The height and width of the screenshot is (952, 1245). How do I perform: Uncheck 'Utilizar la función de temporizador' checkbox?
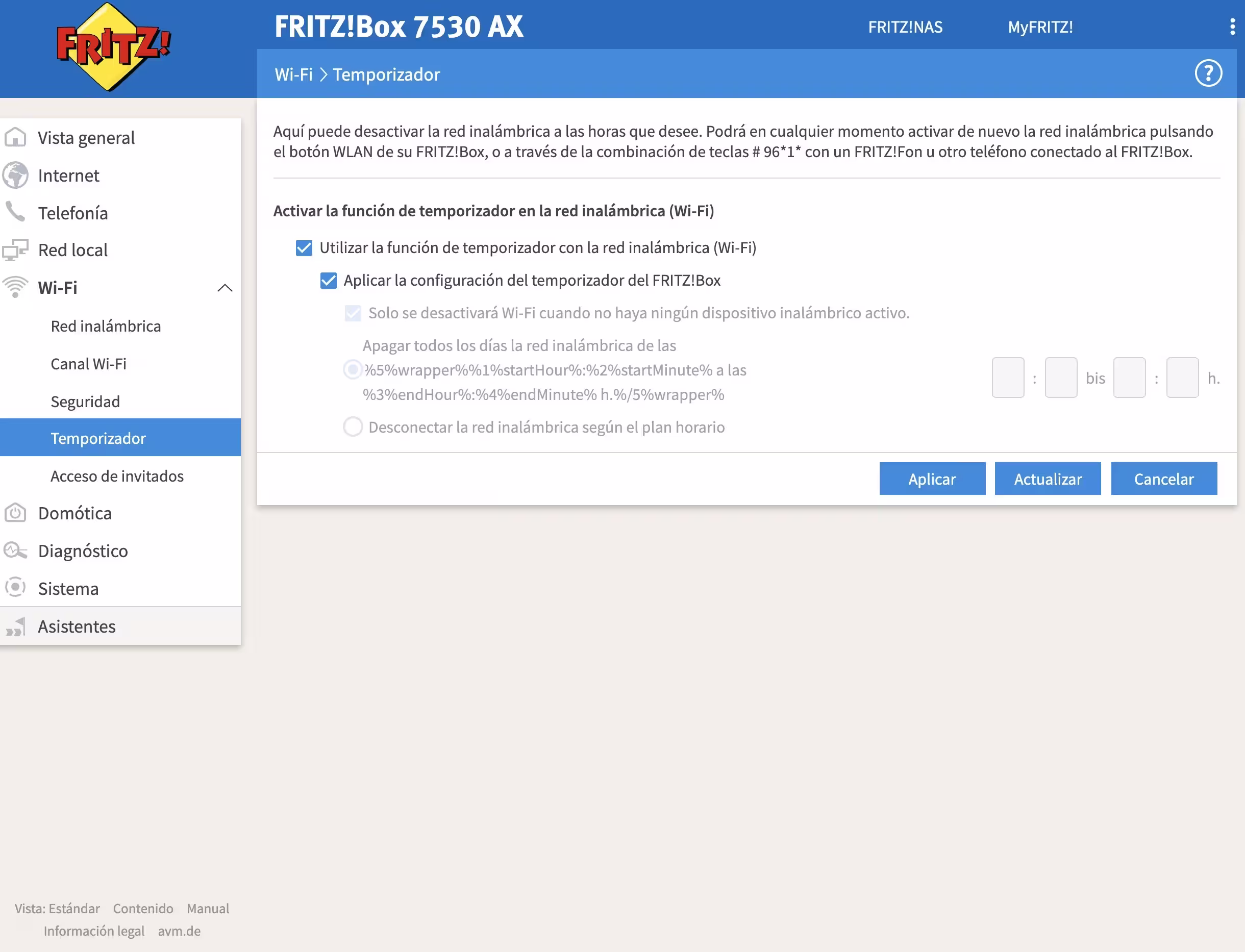(x=304, y=247)
